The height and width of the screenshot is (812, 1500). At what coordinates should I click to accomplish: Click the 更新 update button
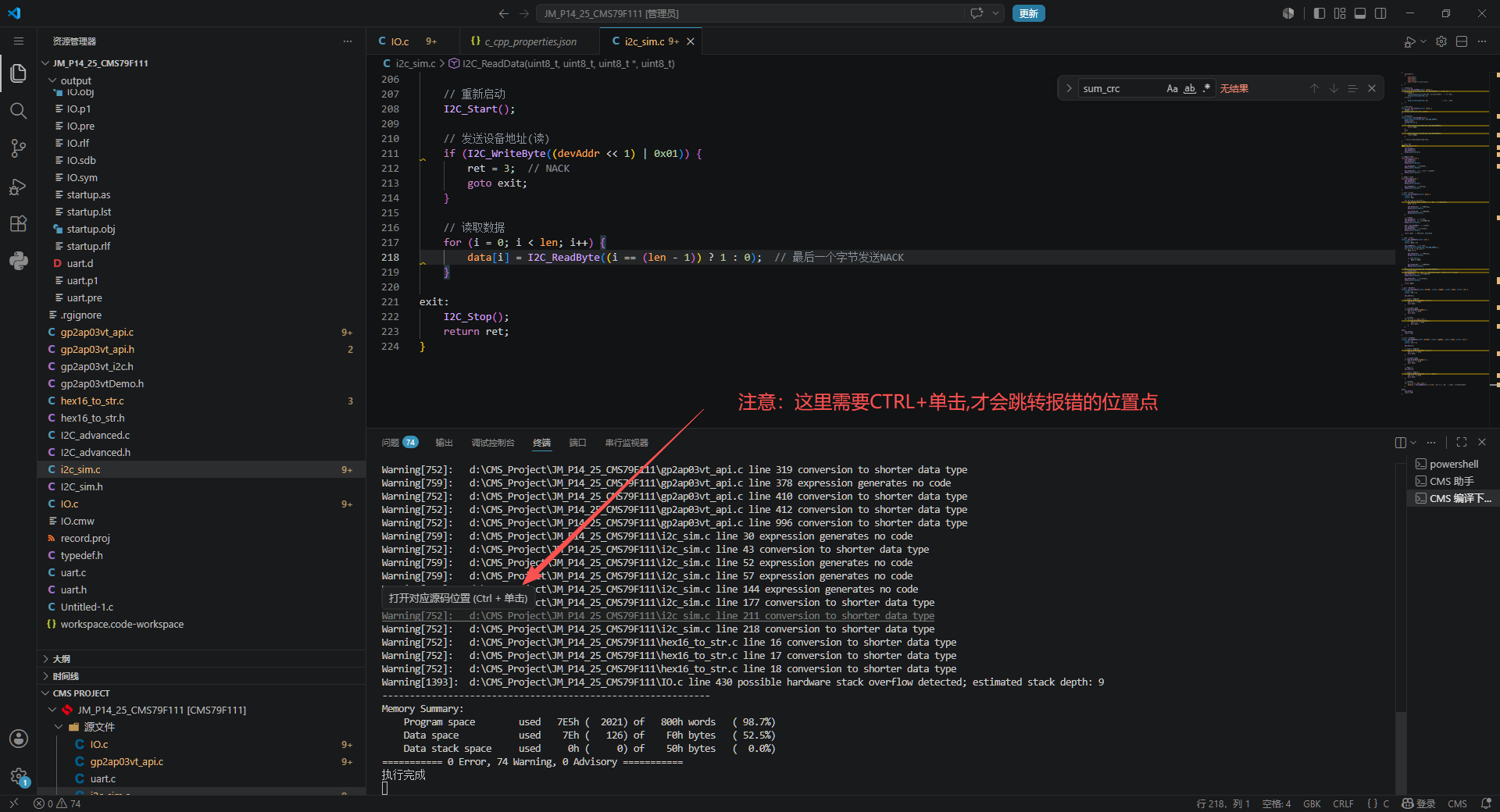click(1028, 13)
